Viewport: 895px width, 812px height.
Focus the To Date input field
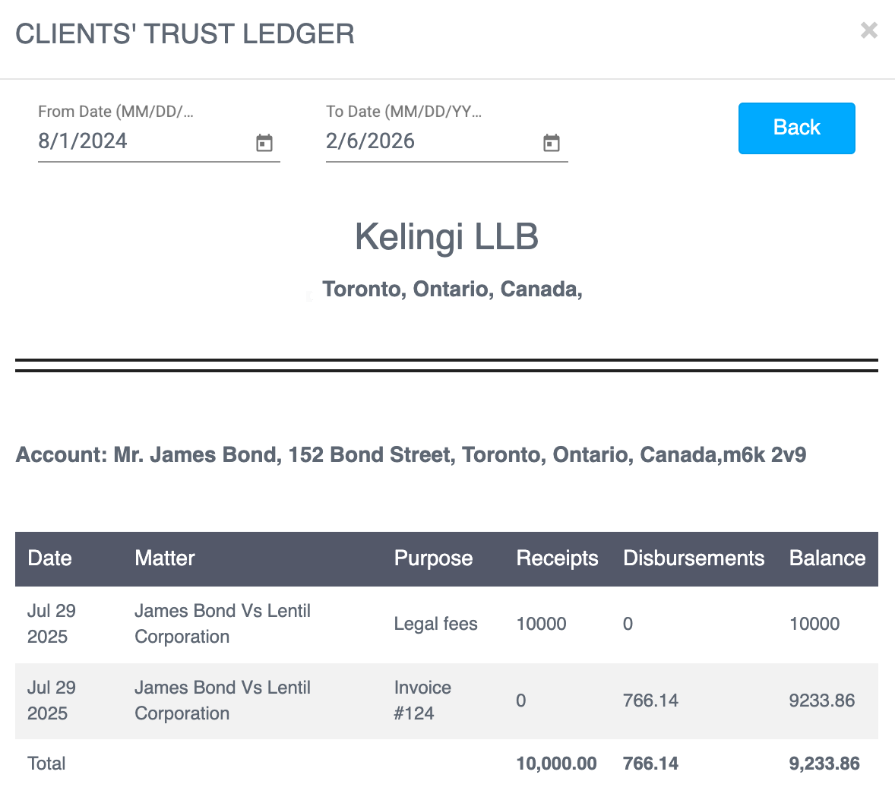pos(428,141)
